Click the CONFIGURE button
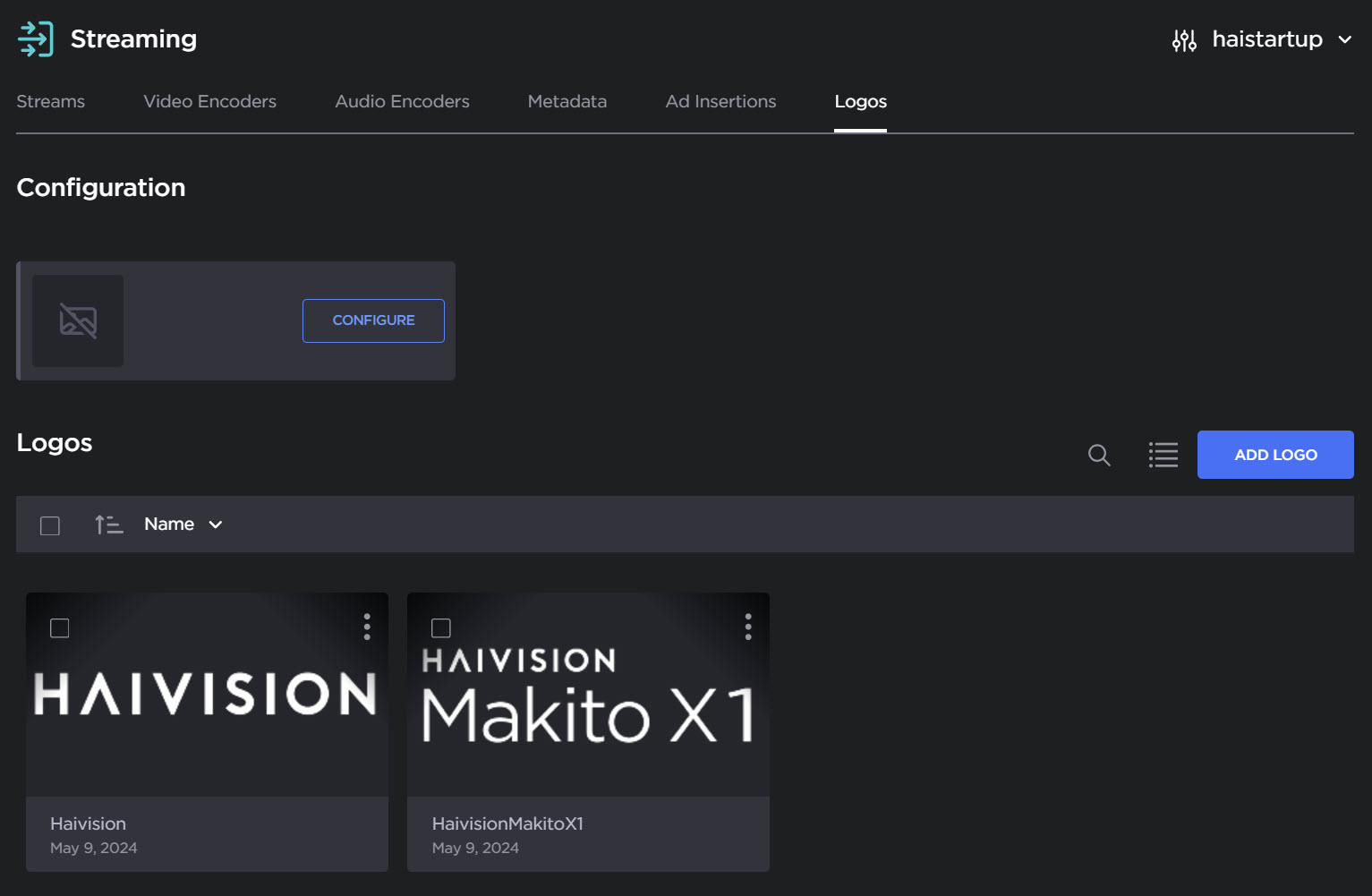Screen dimensions: 1372x896 373,320
